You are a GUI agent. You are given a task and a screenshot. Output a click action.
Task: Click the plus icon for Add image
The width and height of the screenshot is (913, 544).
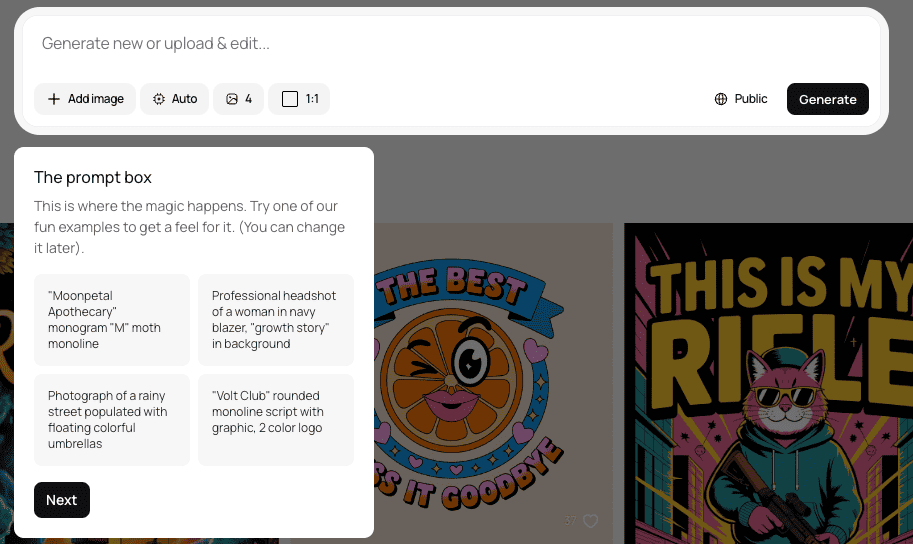[x=54, y=99]
